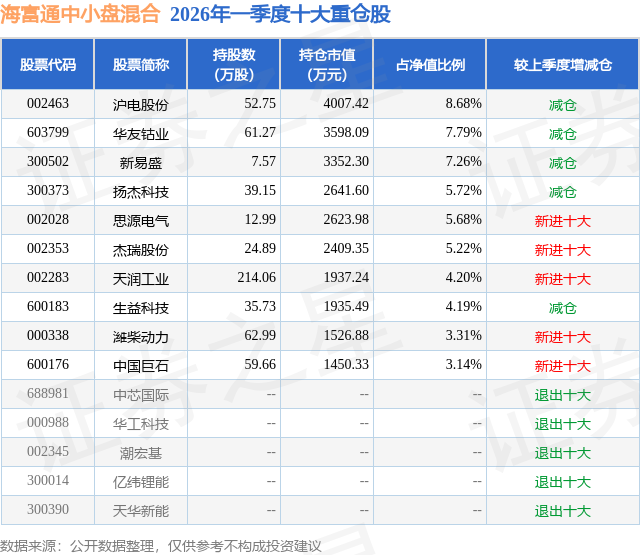Image resolution: width=640 pixels, height=555 pixels.
Task: Select stock name 杰瑞股份
Action: pyautogui.click(x=141, y=250)
